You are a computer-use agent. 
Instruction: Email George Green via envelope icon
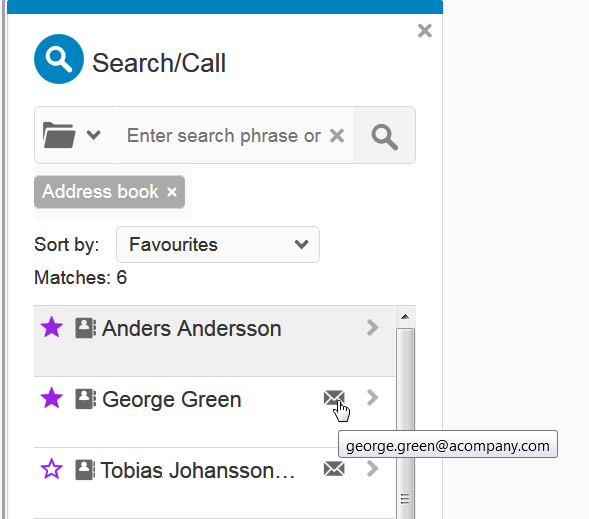click(x=334, y=398)
